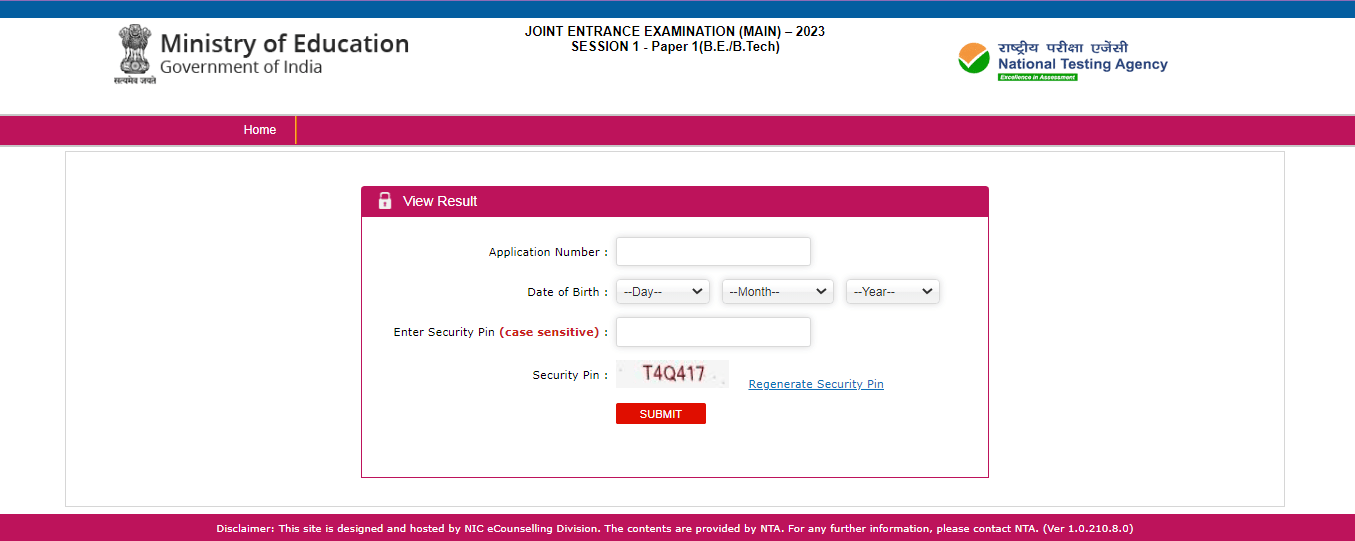Click the NIC eCounselling disclaimer footer text
This screenshot has height=541, width=1355.
point(674,528)
